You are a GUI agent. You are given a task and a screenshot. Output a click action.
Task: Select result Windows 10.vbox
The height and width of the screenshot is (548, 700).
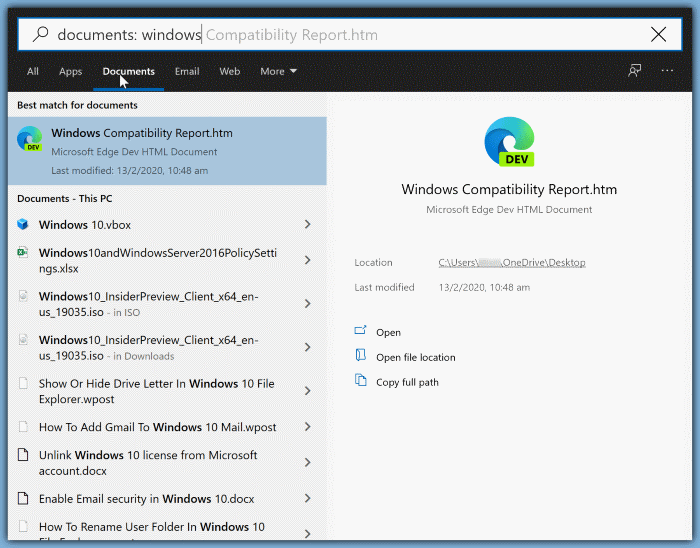[167, 224]
